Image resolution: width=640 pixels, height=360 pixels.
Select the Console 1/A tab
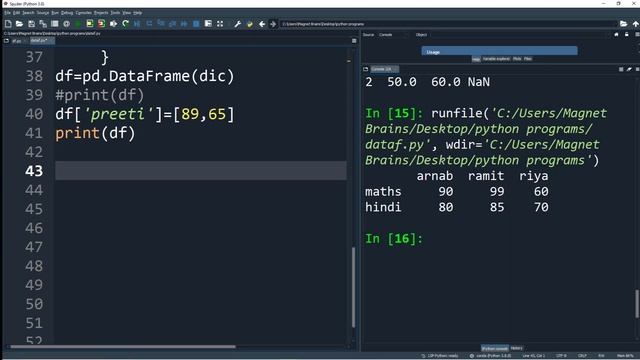[384, 69]
